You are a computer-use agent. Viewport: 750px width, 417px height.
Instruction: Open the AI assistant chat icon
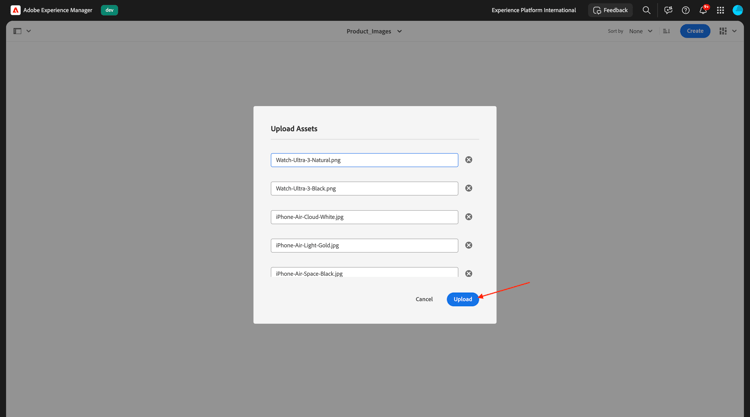point(668,10)
